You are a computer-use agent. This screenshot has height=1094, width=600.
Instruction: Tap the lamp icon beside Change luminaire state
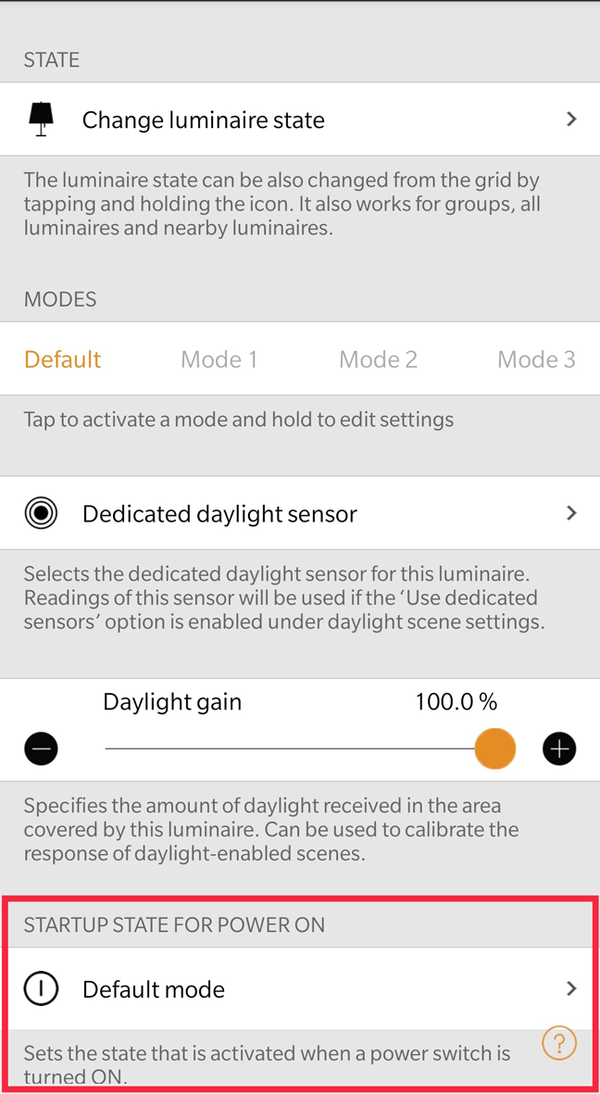40,120
